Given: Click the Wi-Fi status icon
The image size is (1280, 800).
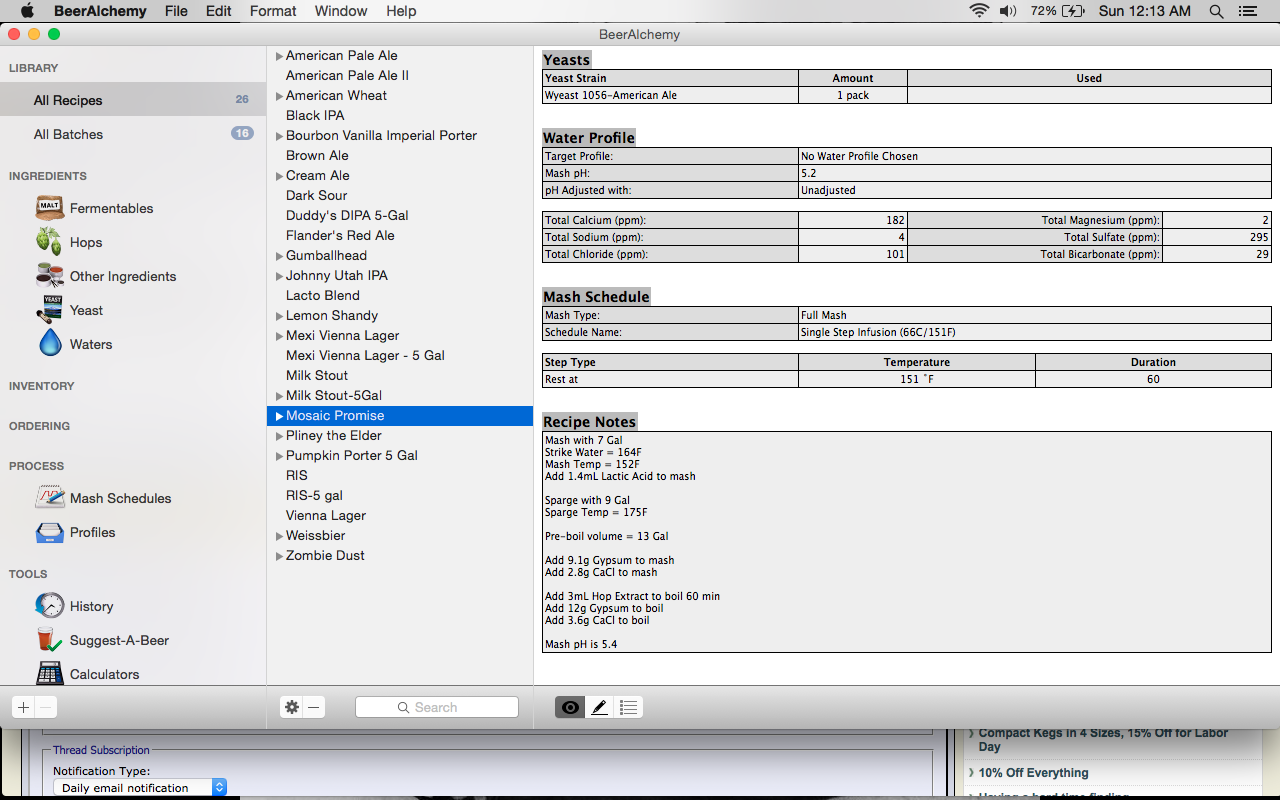Looking at the screenshot, I should pyautogui.click(x=979, y=11).
